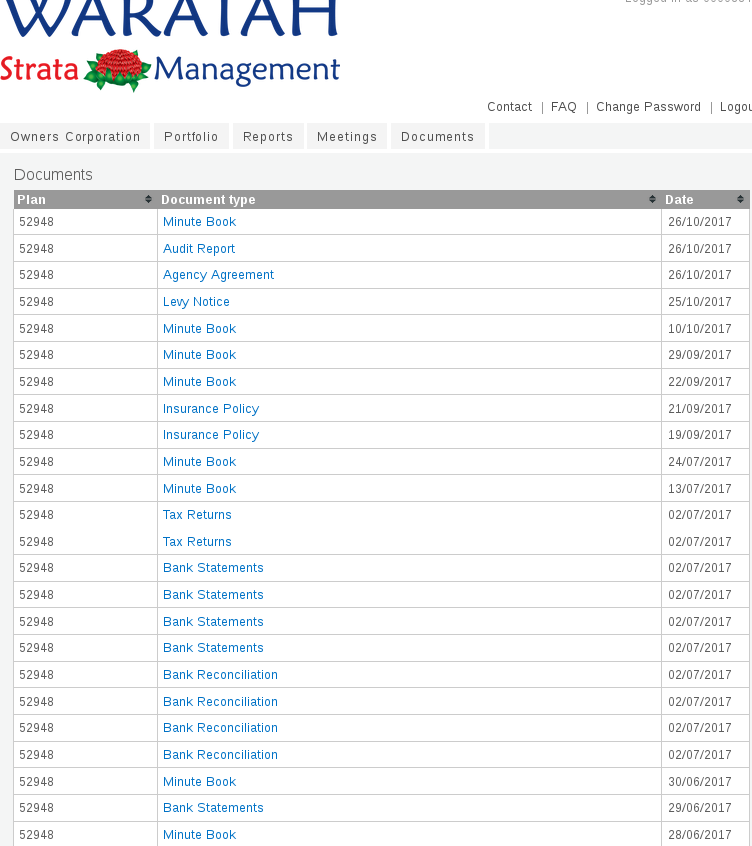Sort table by Document type arrows
This screenshot has width=752, height=846.
[653, 200]
